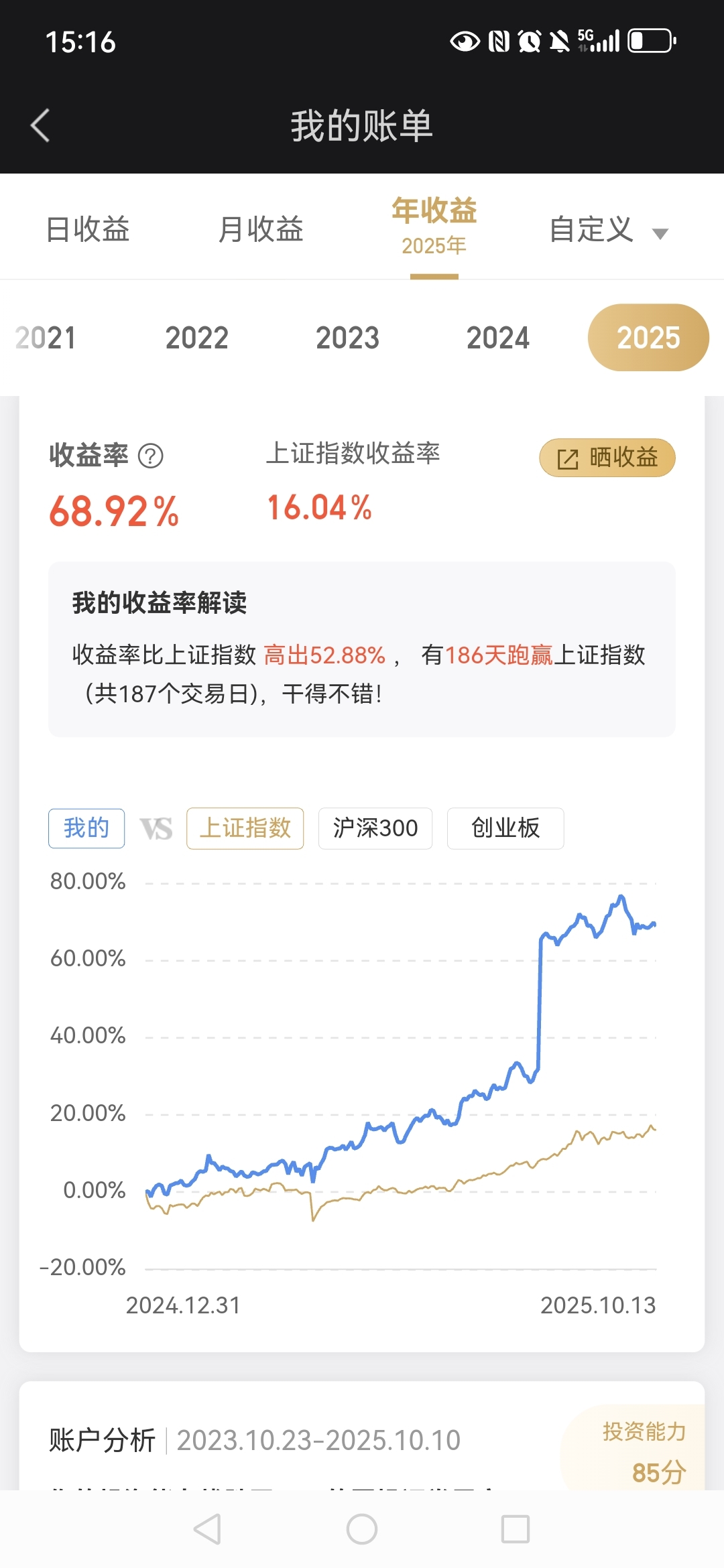Tap the muted bell status icon
Screen dimensions: 724x1568
(x=559, y=42)
